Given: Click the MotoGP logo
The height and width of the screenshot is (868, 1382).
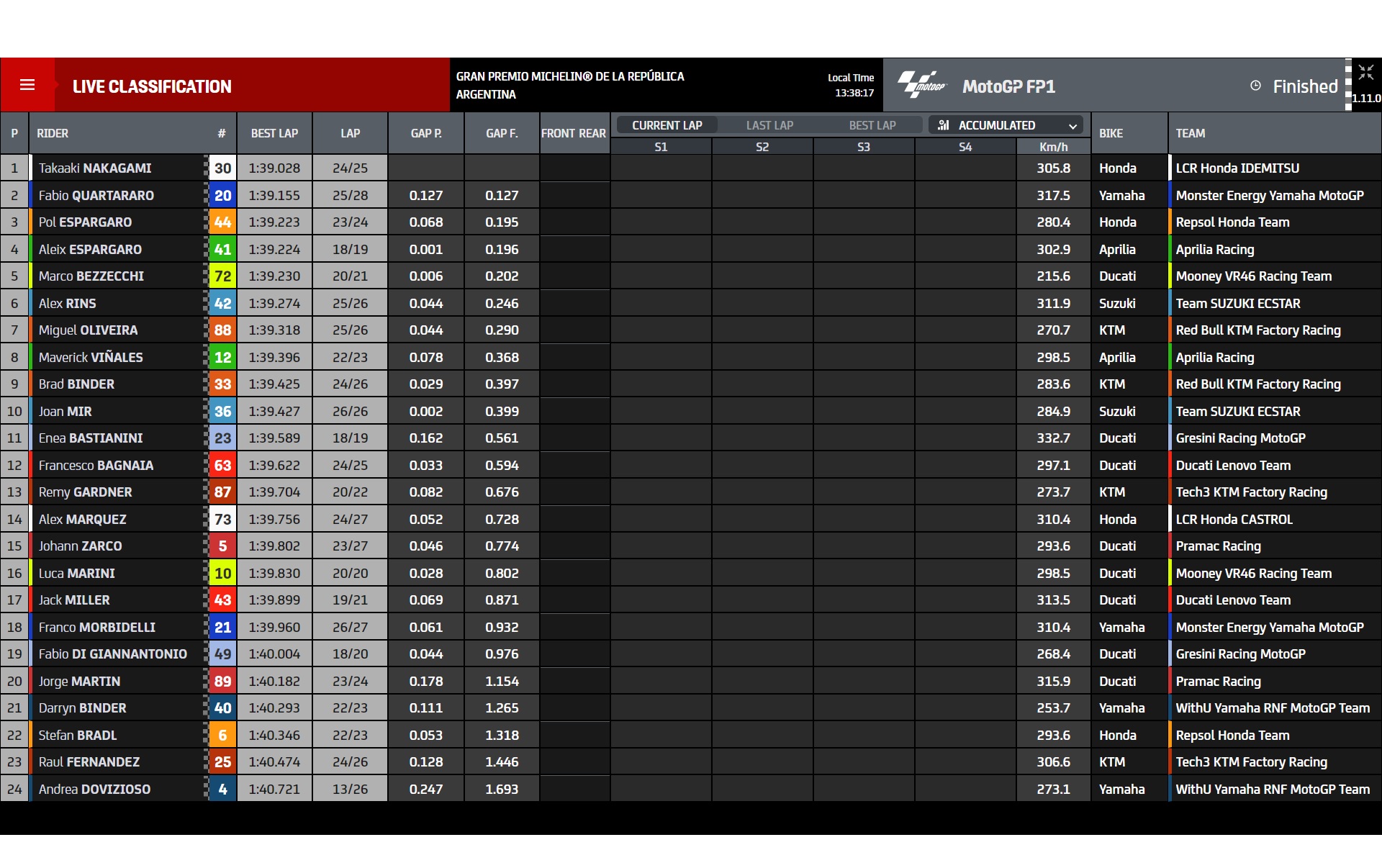Looking at the screenshot, I should (922, 85).
